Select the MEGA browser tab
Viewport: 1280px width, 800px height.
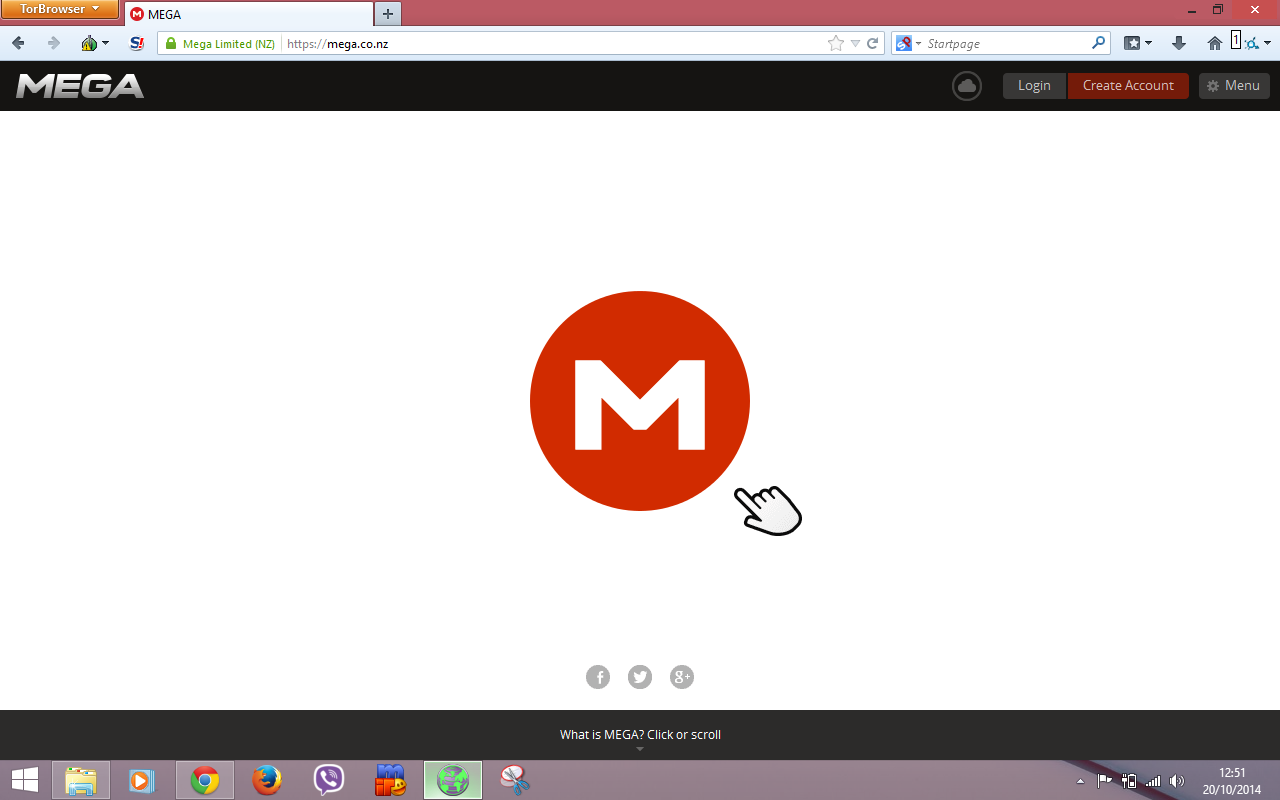(x=248, y=14)
